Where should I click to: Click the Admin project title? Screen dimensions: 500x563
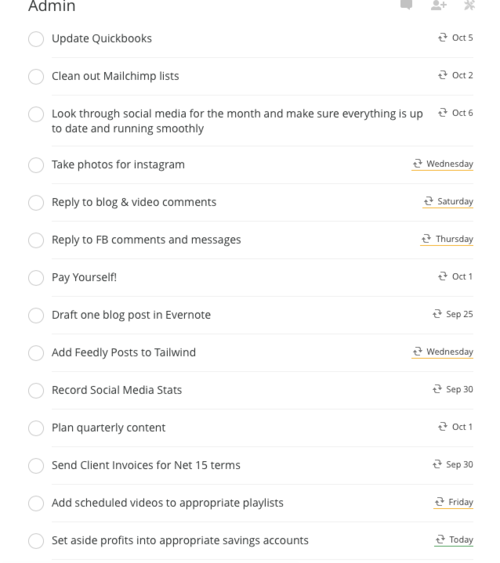point(52,6)
